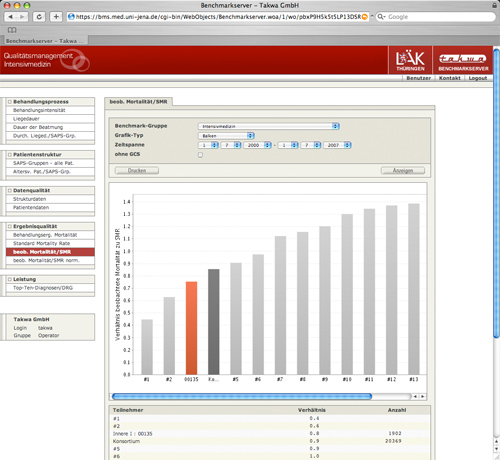Click the 20369 Anzahl value

[393, 441]
